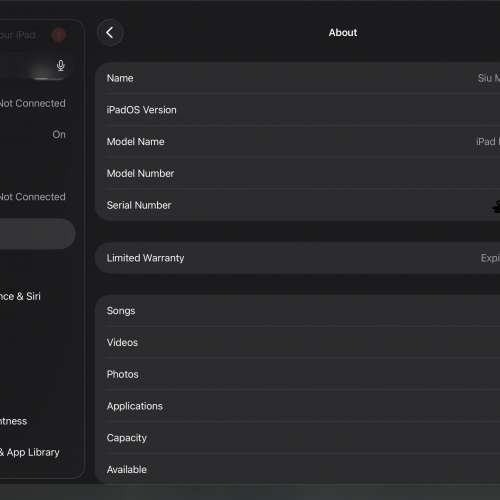500x500 pixels.
Task: Tap the red badge in the sidebar
Action: 58,35
